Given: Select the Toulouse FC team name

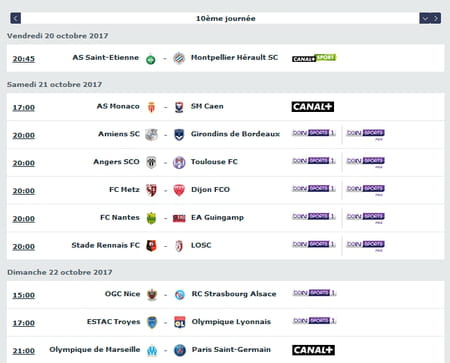Looking at the screenshot, I should tap(214, 162).
